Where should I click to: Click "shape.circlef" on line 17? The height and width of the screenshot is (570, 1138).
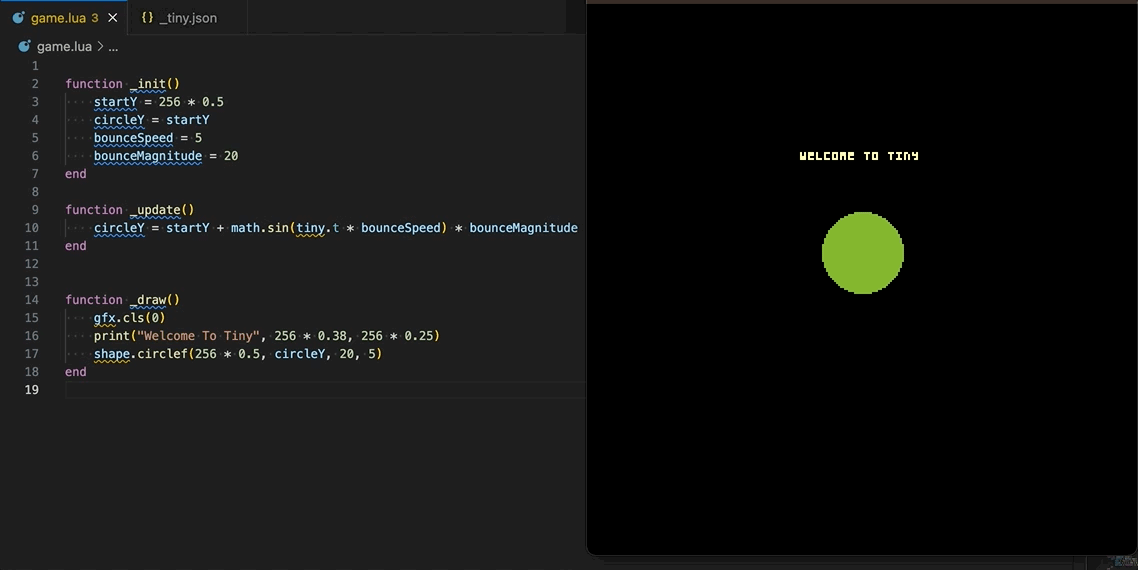point(141,354)
